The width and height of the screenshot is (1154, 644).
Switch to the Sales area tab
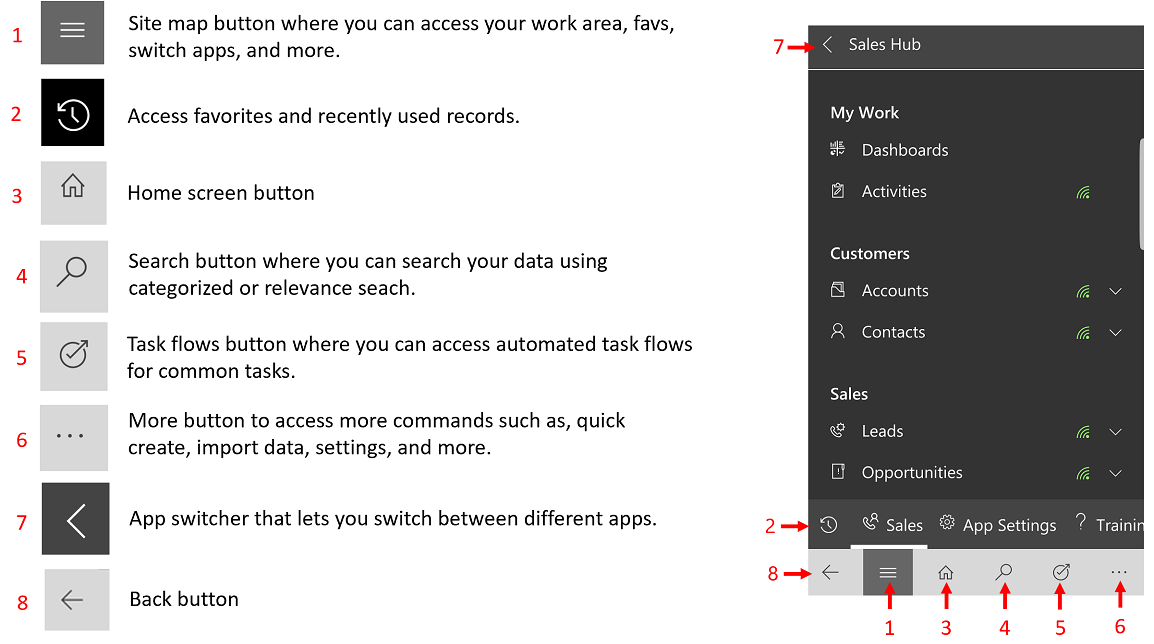[892, 525]
